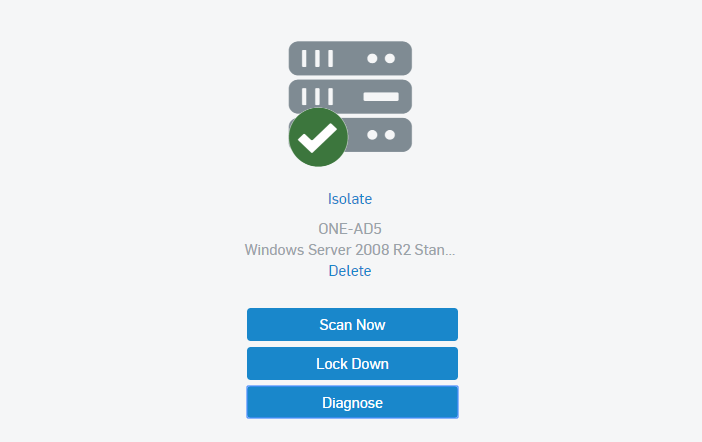702x442 pixels.
Task: Click the Delete link below the OS name
Action: coord(350,271)
